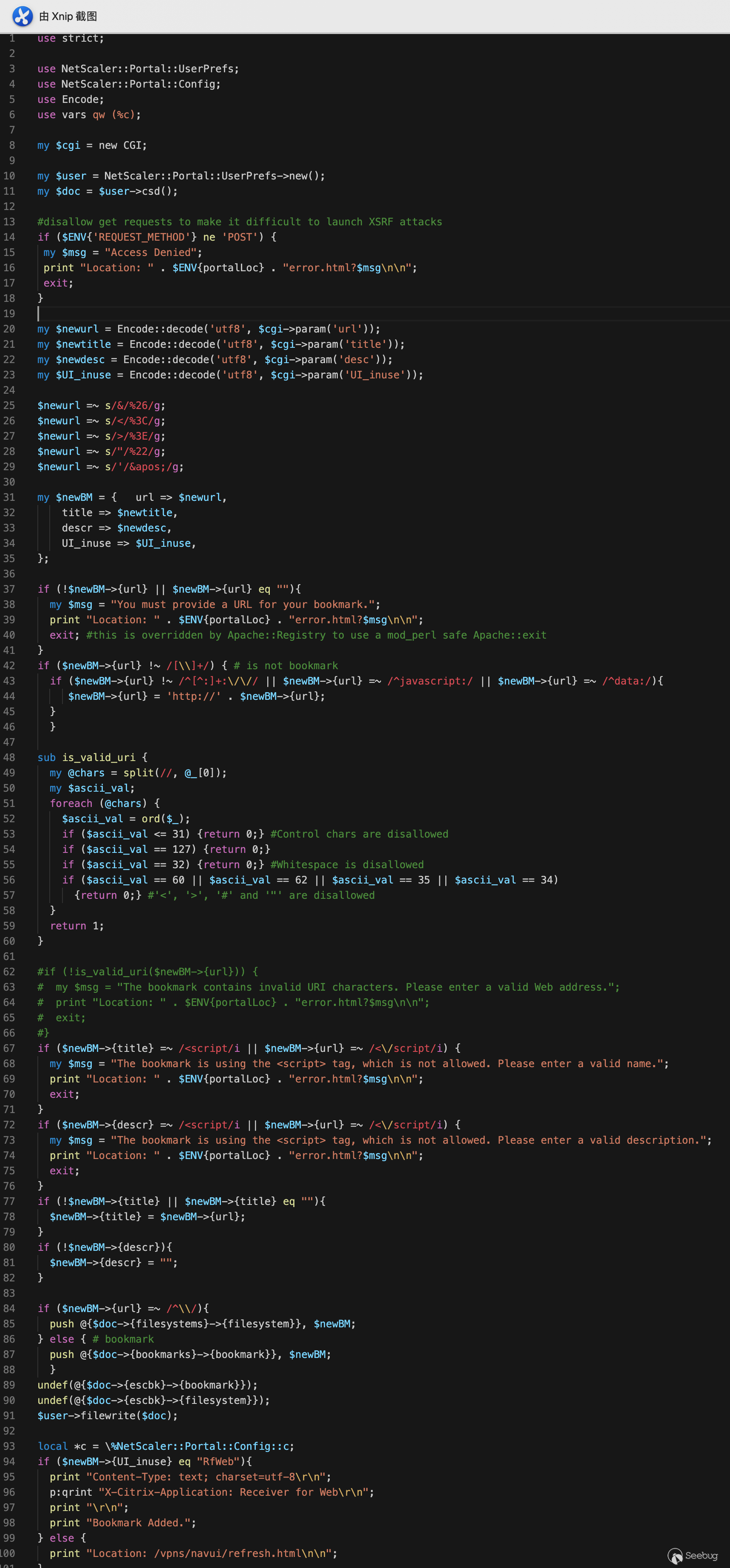Click the '$newtitle = Encode::decode' line
This screenshot has height=1568, width=730.
[x=221, y=344]
